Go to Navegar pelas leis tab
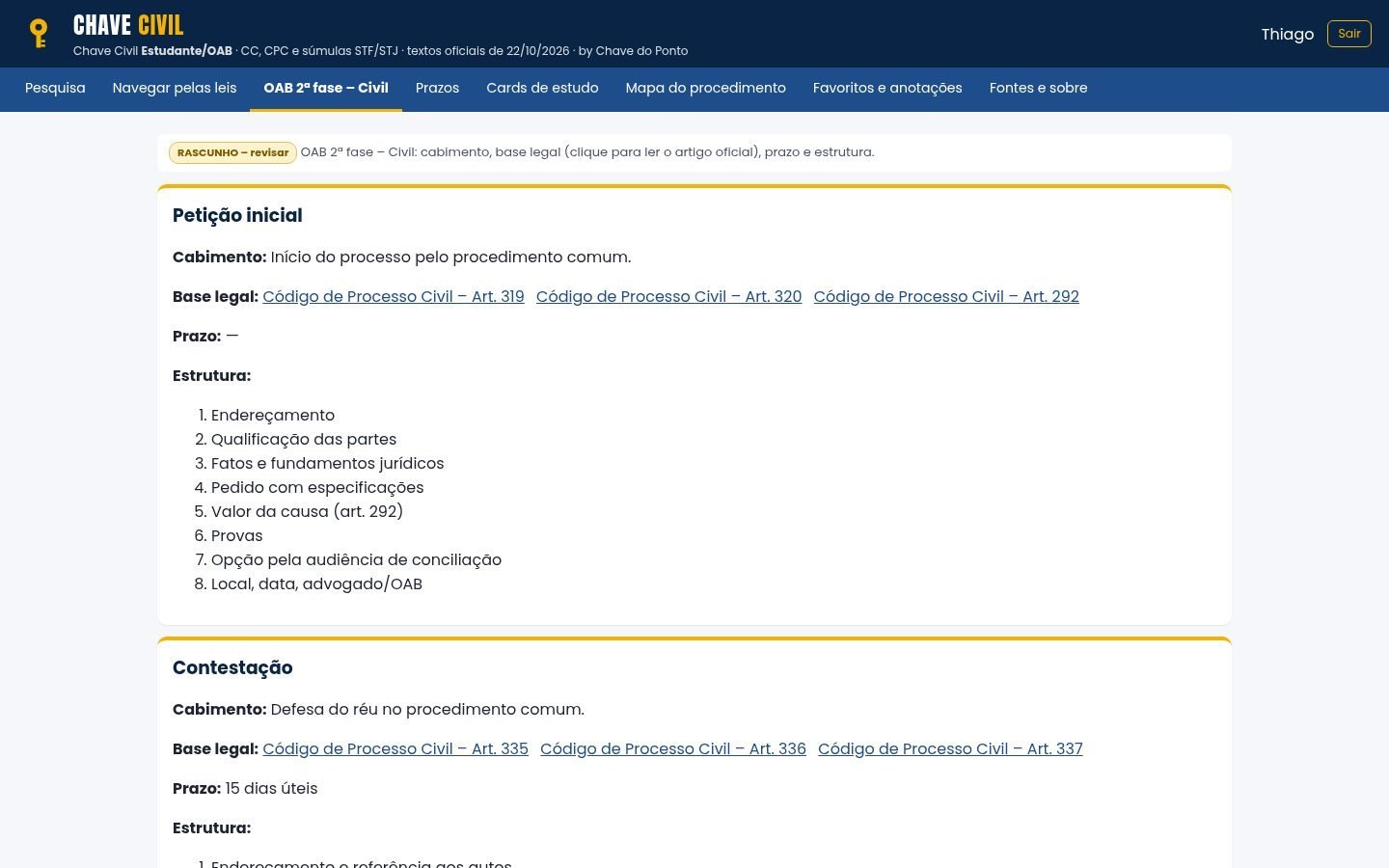Screen dimensions: 1389x868 pos(175,88)
